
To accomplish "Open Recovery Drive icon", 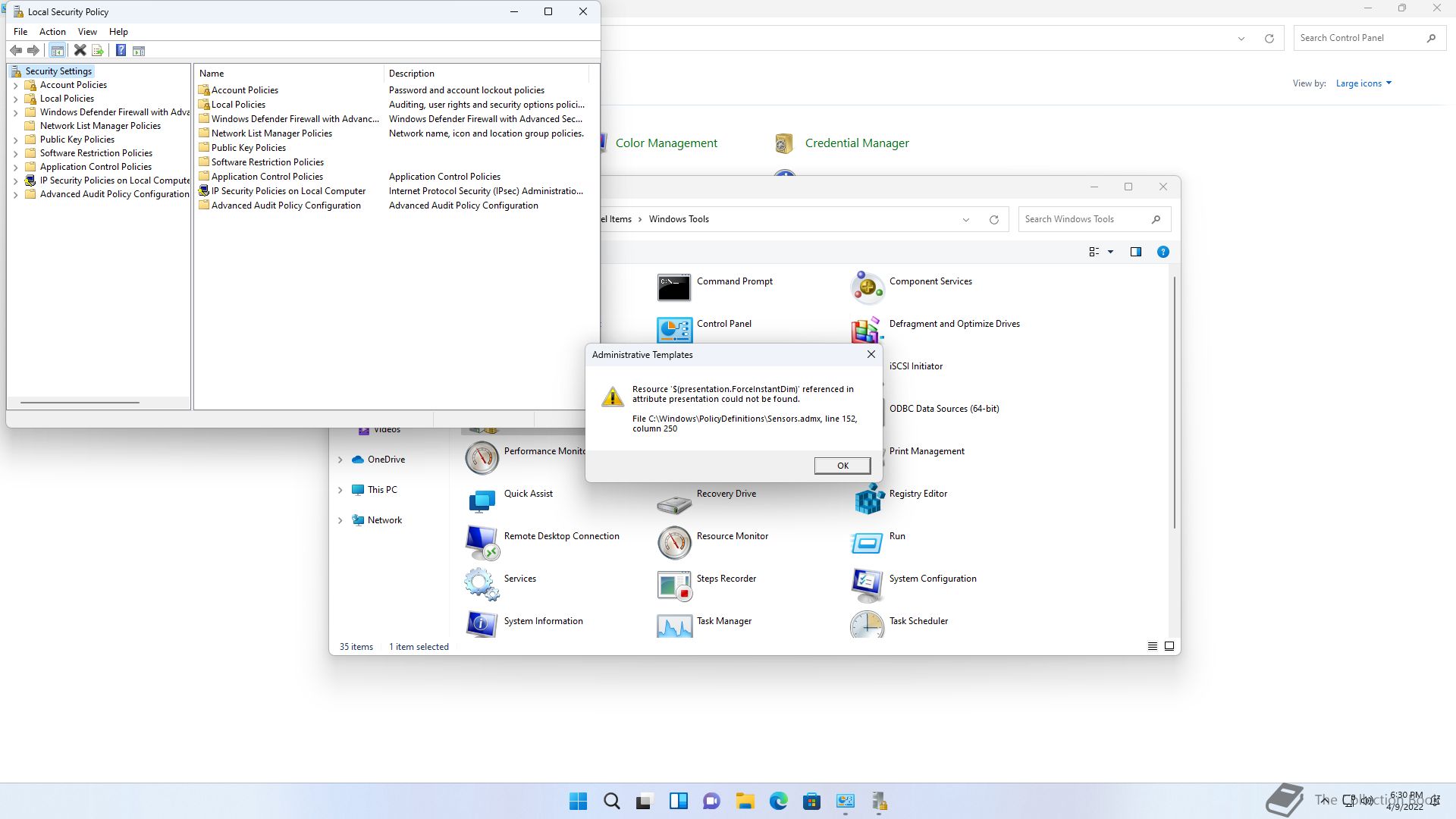I will point(674,504).
